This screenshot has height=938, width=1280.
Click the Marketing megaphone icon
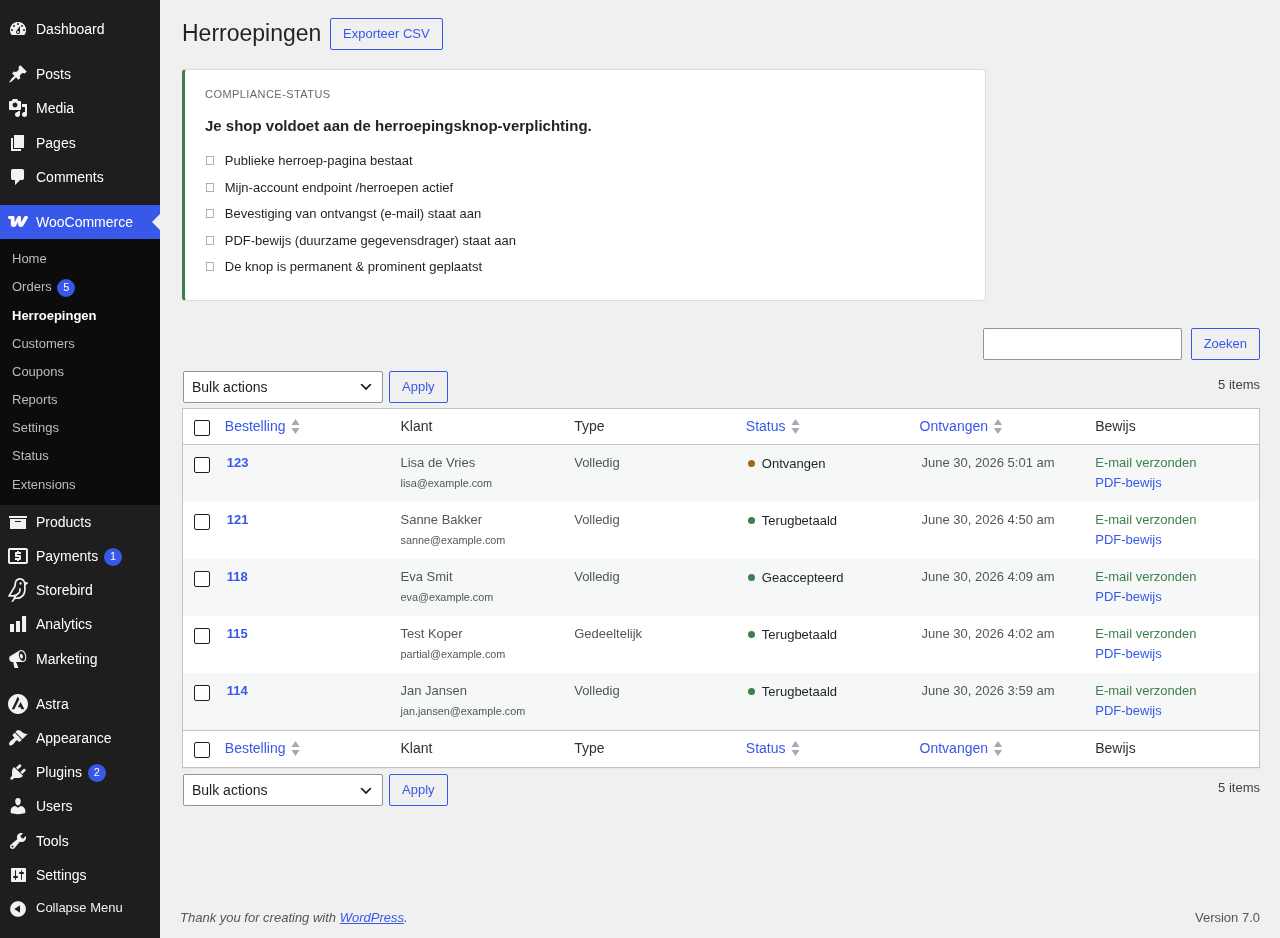tap(18, 659)
